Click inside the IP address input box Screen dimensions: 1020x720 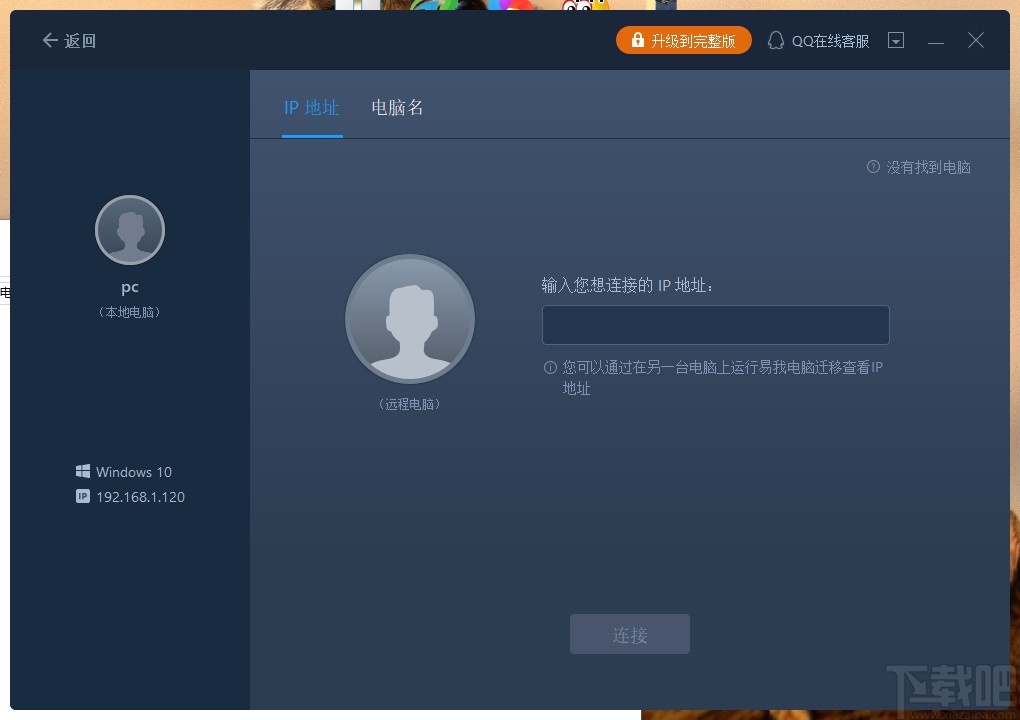(x=715, y=324)
